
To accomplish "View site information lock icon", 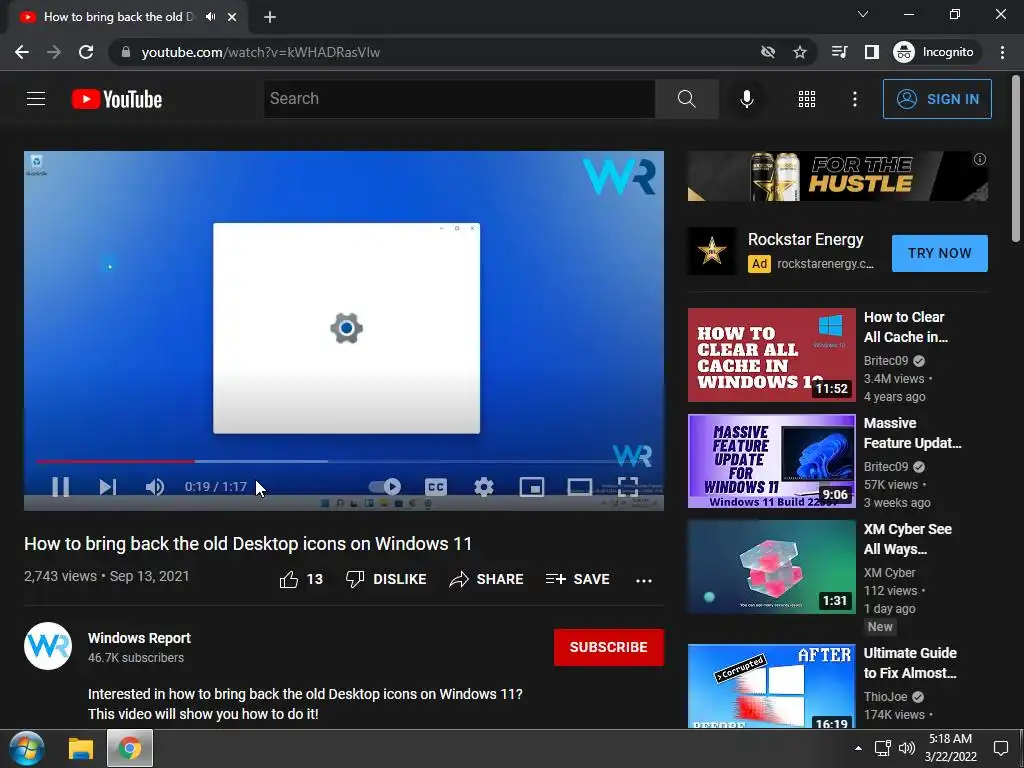I will (126, 52).
